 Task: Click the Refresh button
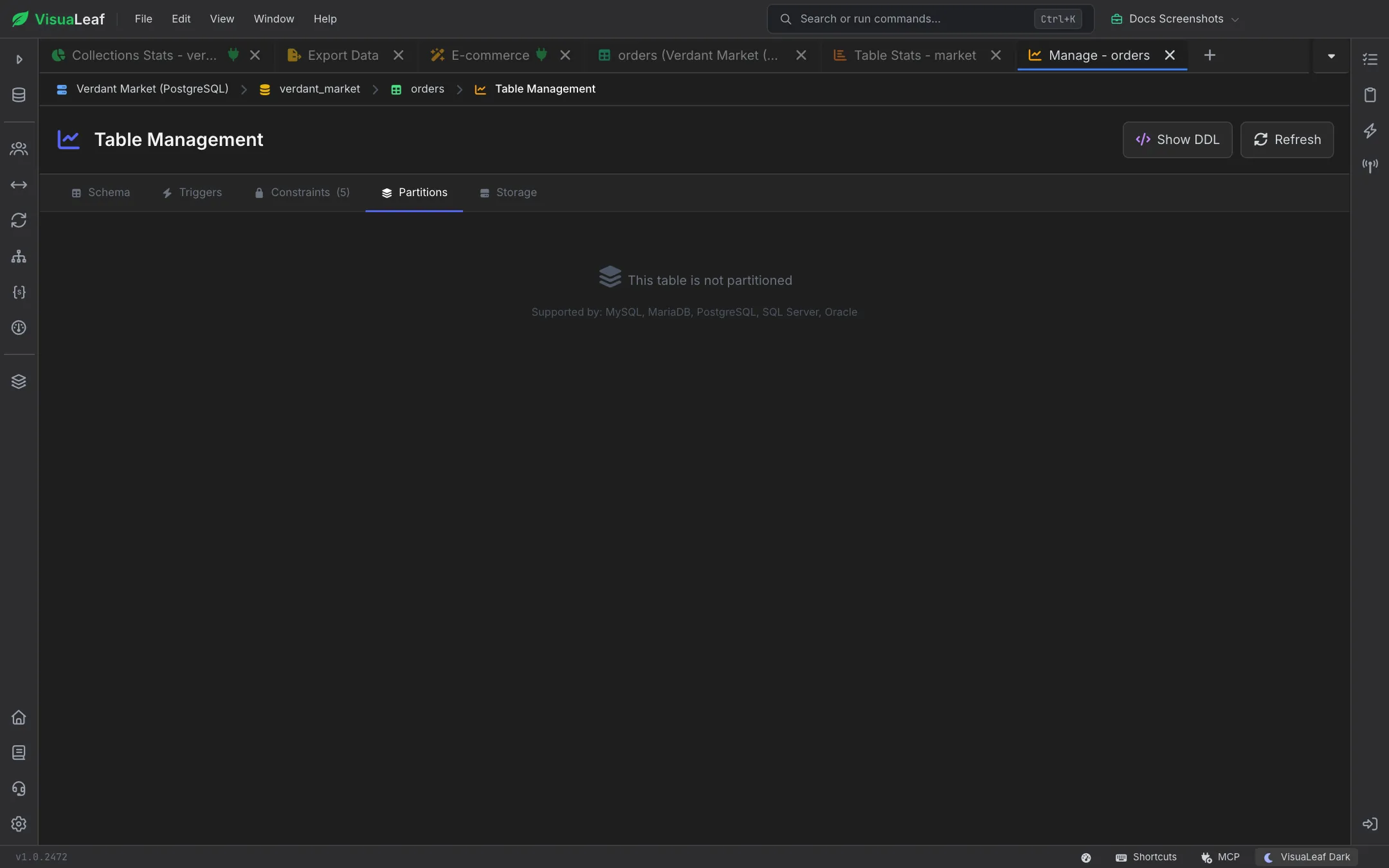click(x=1287, y=140)
